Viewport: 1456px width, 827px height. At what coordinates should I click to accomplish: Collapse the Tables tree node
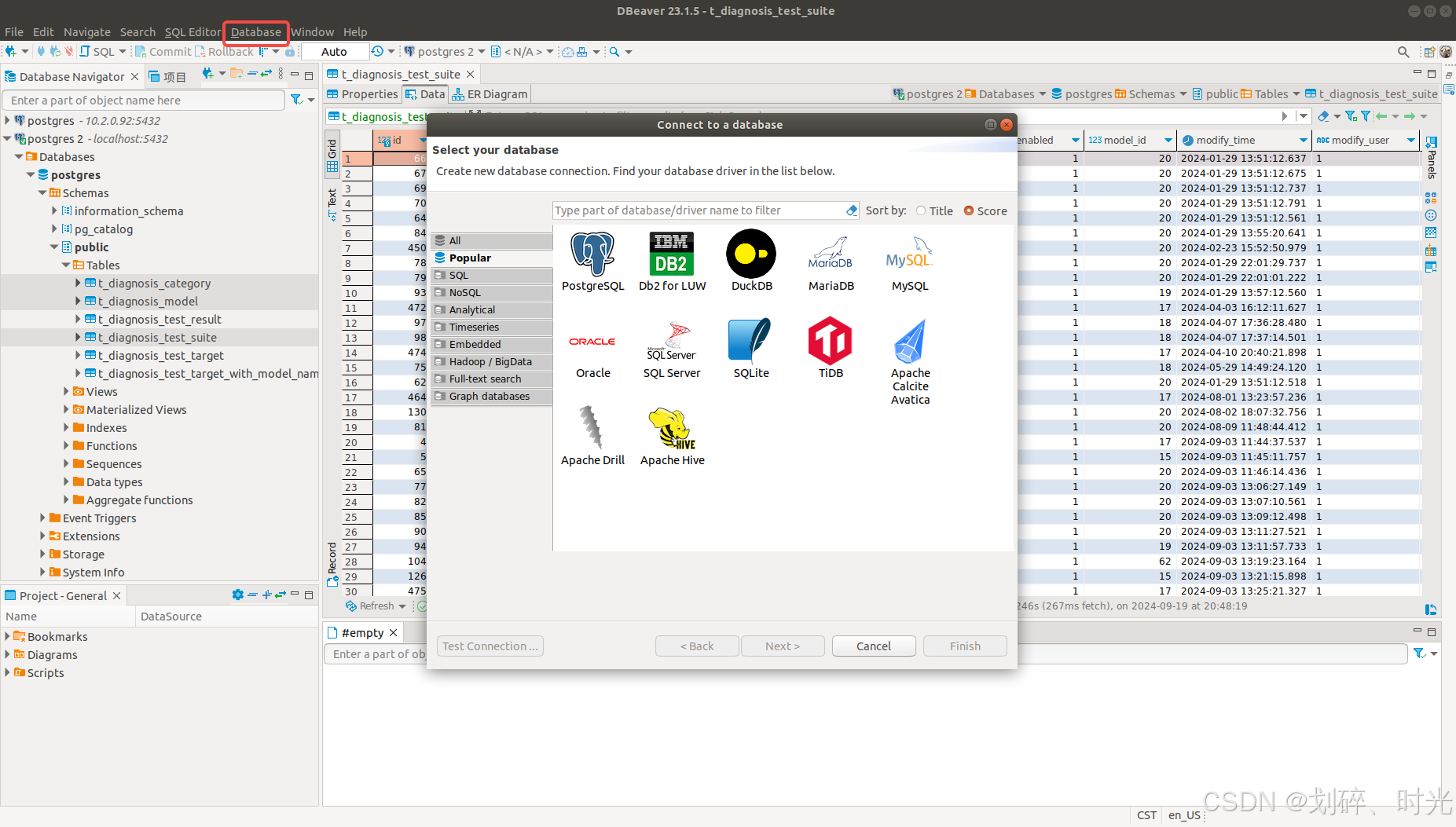point(66,265)
